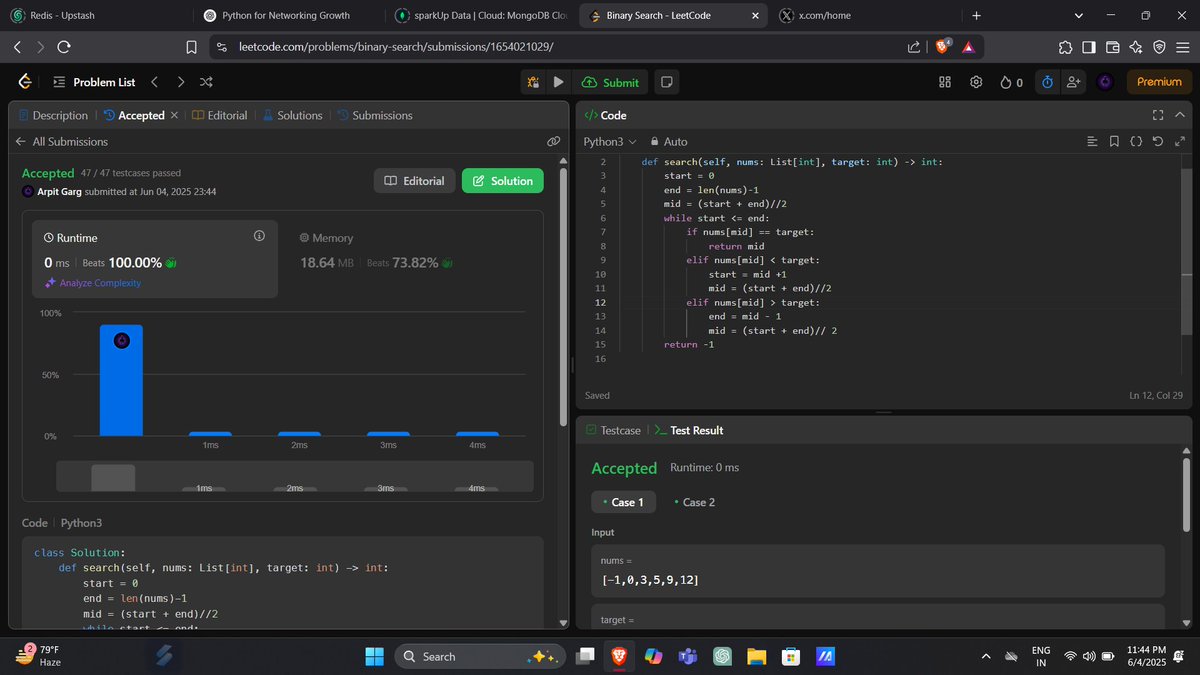Image resolution: width=1200 pixels, height=675 pixels.
Task: Click the green Solution button
Action: point(503,181)
